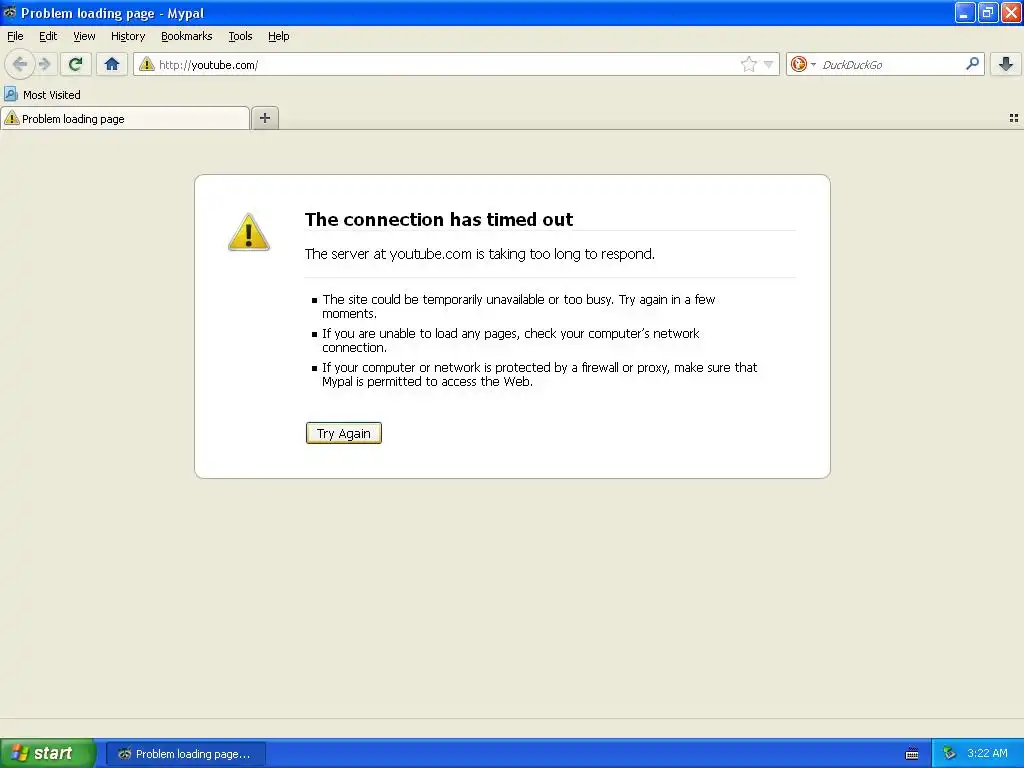1024x768 pixels.
Task: Open the Help menu
Action: [x=279, y=36]
